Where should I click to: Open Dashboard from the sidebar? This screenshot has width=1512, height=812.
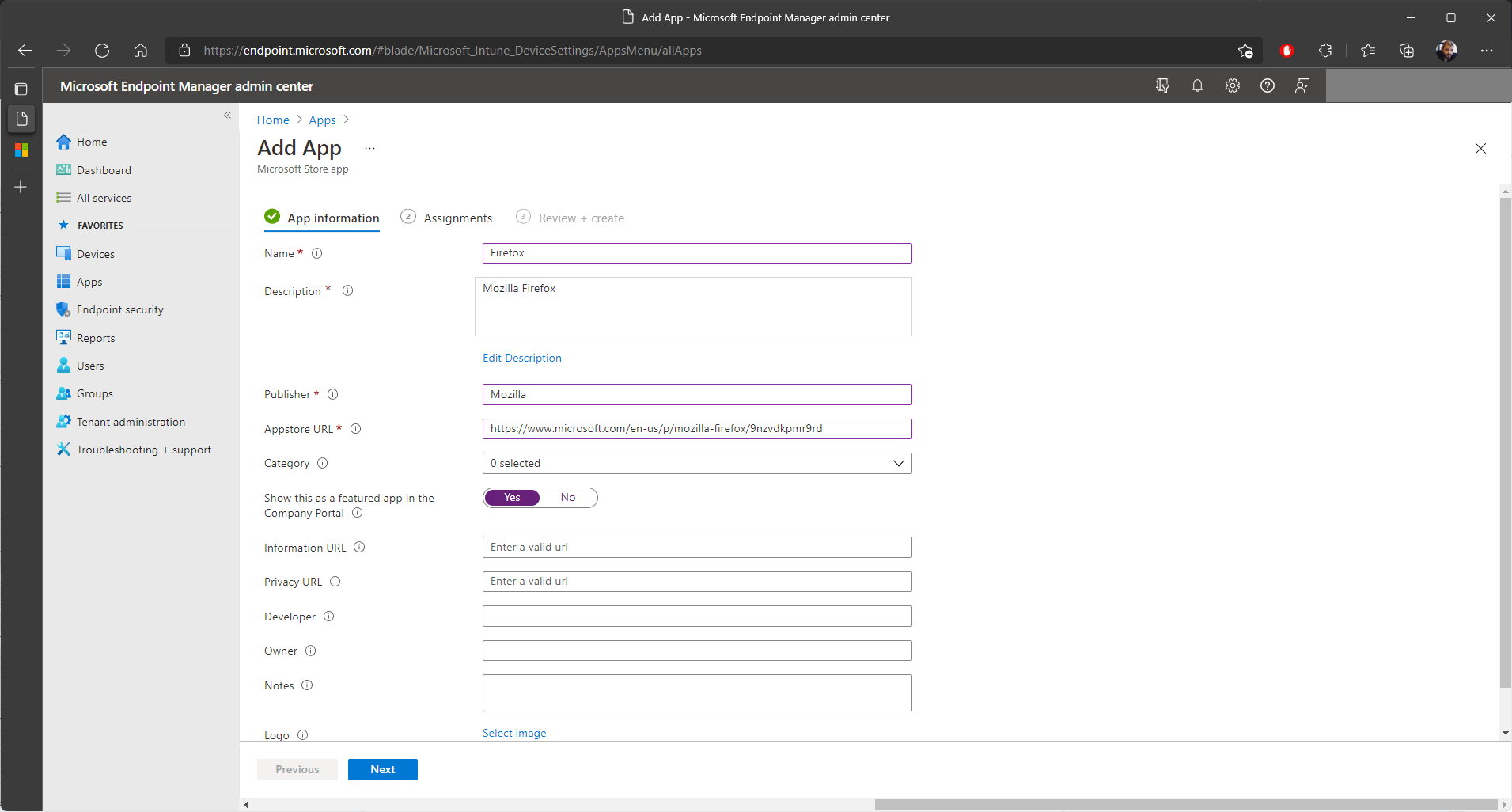click(104, 170)
